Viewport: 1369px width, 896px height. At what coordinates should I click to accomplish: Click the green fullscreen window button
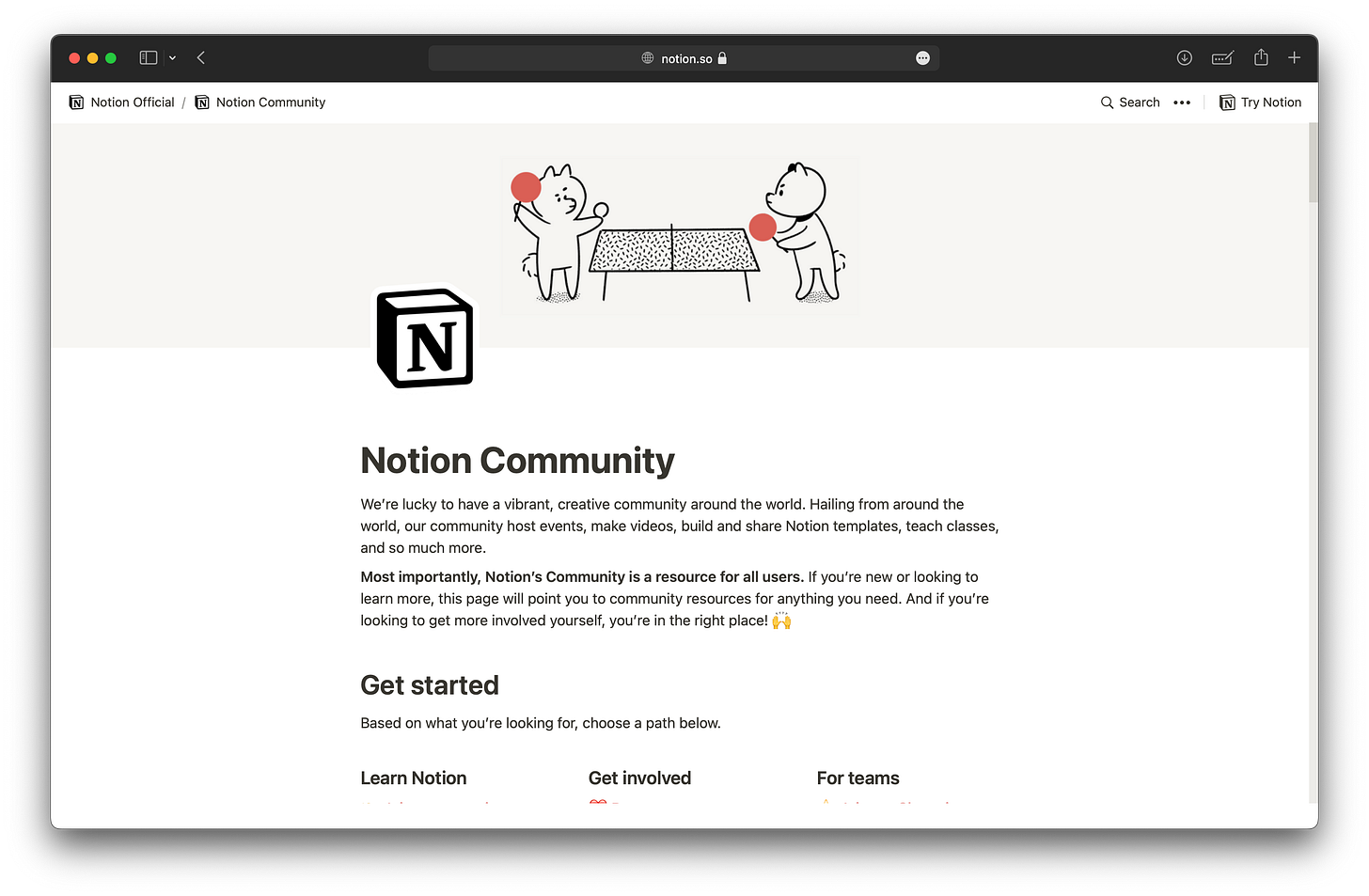tap(111, 58)
